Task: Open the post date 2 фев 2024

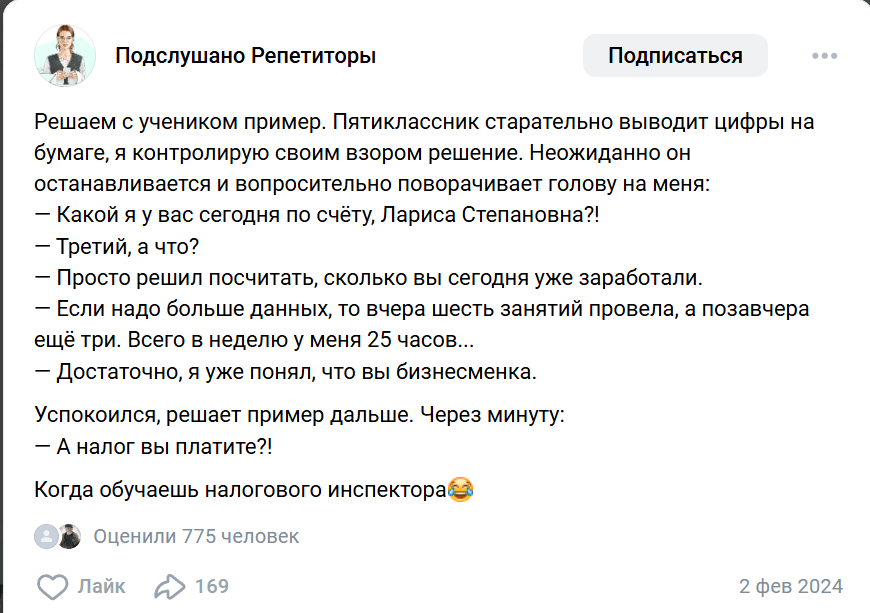Action: [x=790, y=587]
